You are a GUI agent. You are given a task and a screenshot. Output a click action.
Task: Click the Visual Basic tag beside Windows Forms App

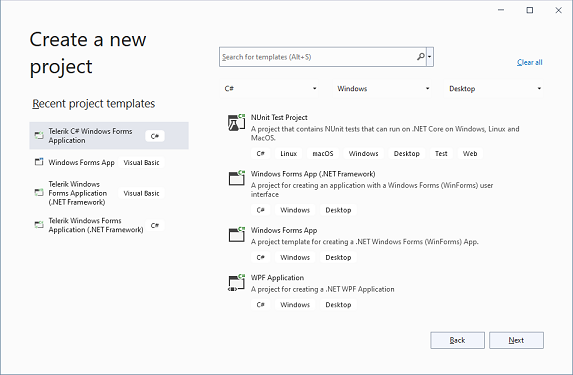point(141,163)
